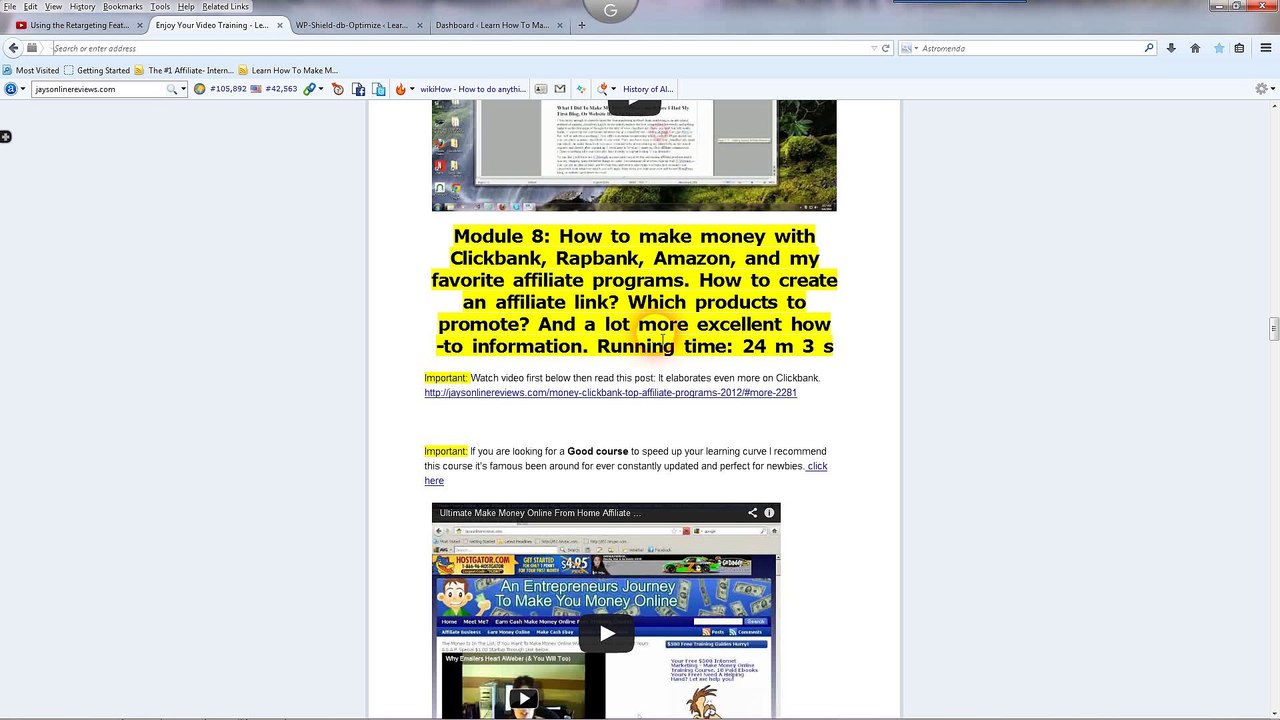Click the info icon on Ultimate Make Money video
This screenshot has width=1280, height=720.
click(769, 513)
